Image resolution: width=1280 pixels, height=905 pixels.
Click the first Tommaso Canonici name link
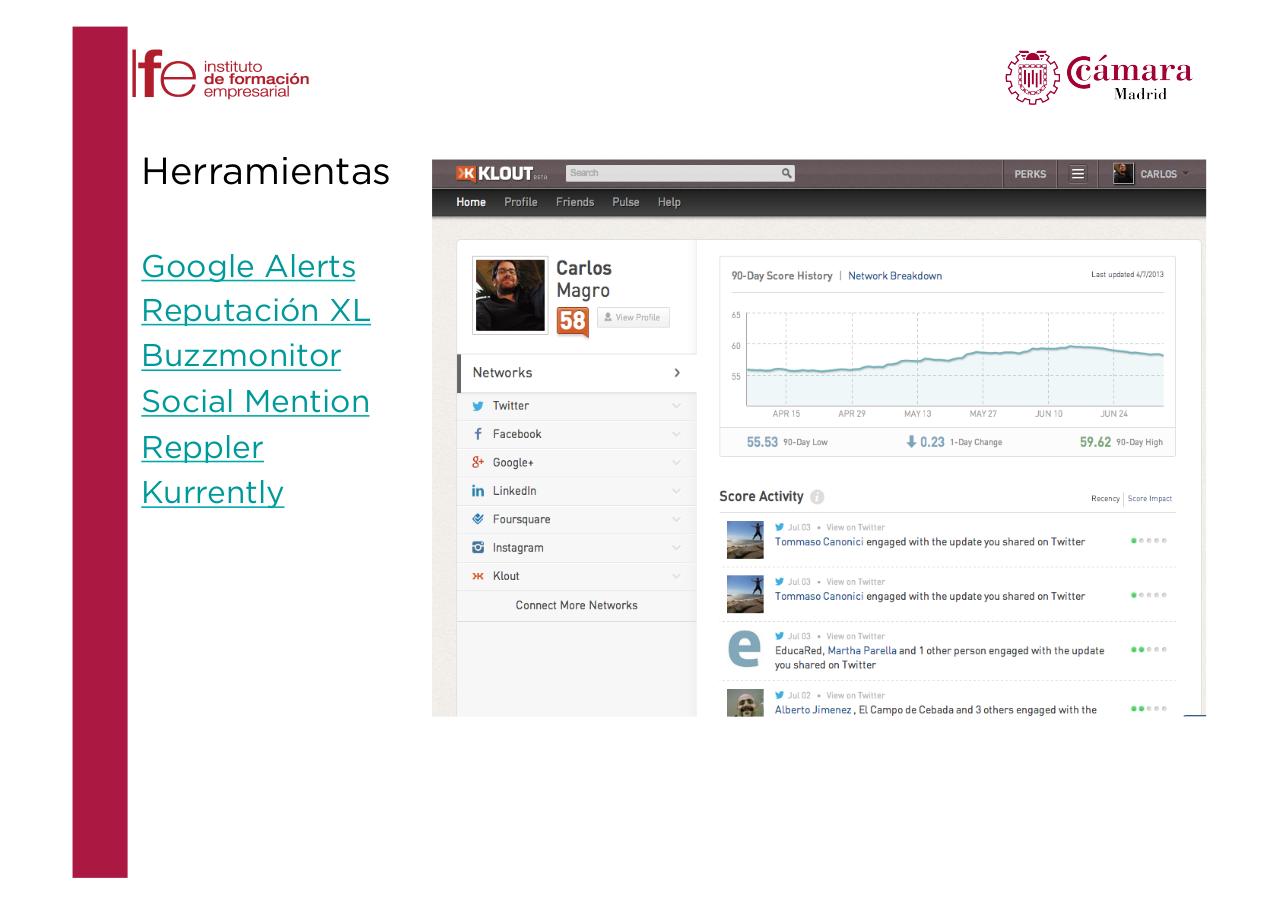(819, 541)
